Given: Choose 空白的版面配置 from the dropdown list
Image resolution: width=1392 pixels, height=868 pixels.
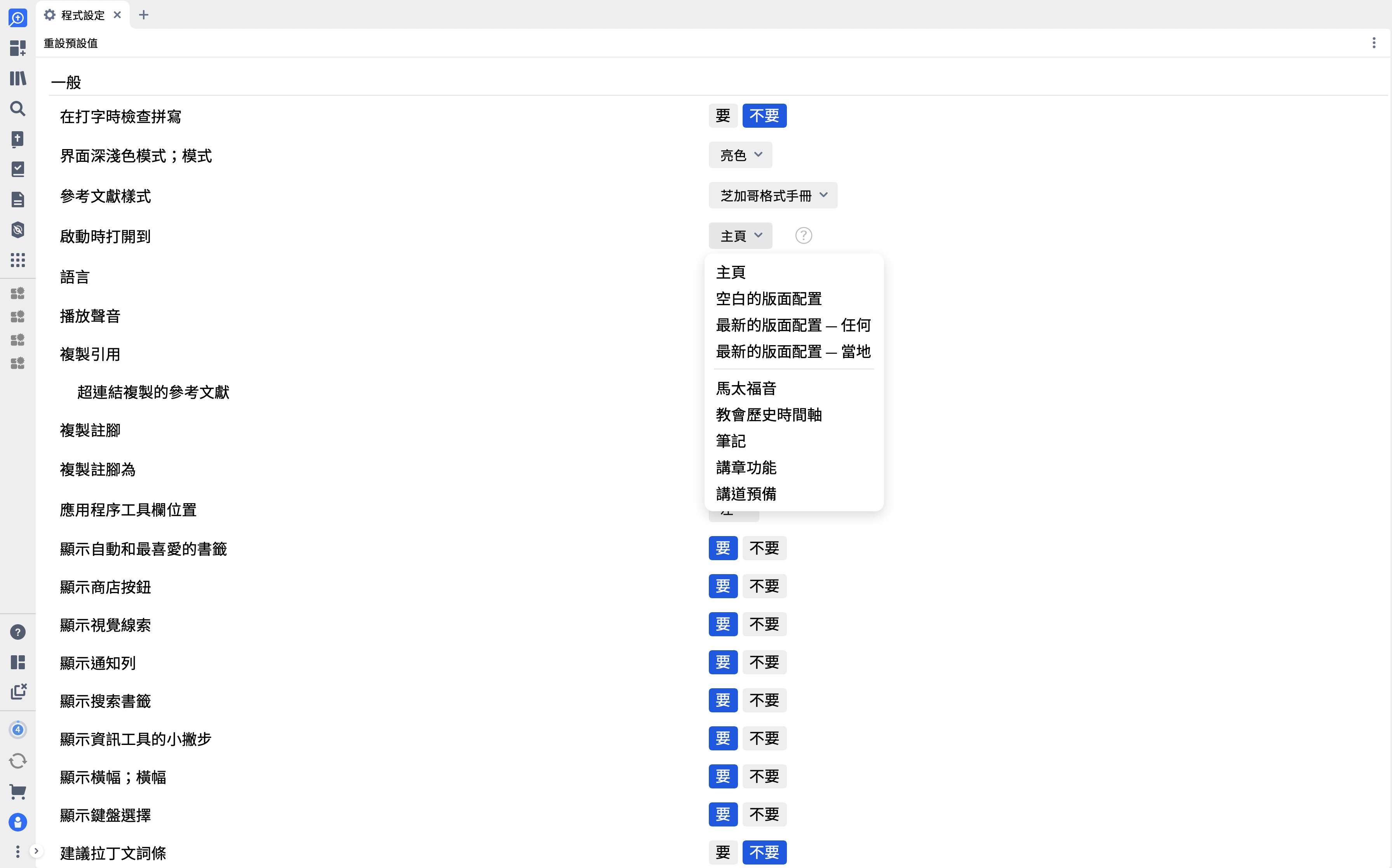Looking at the screenshot, I should tap(768, 299).
